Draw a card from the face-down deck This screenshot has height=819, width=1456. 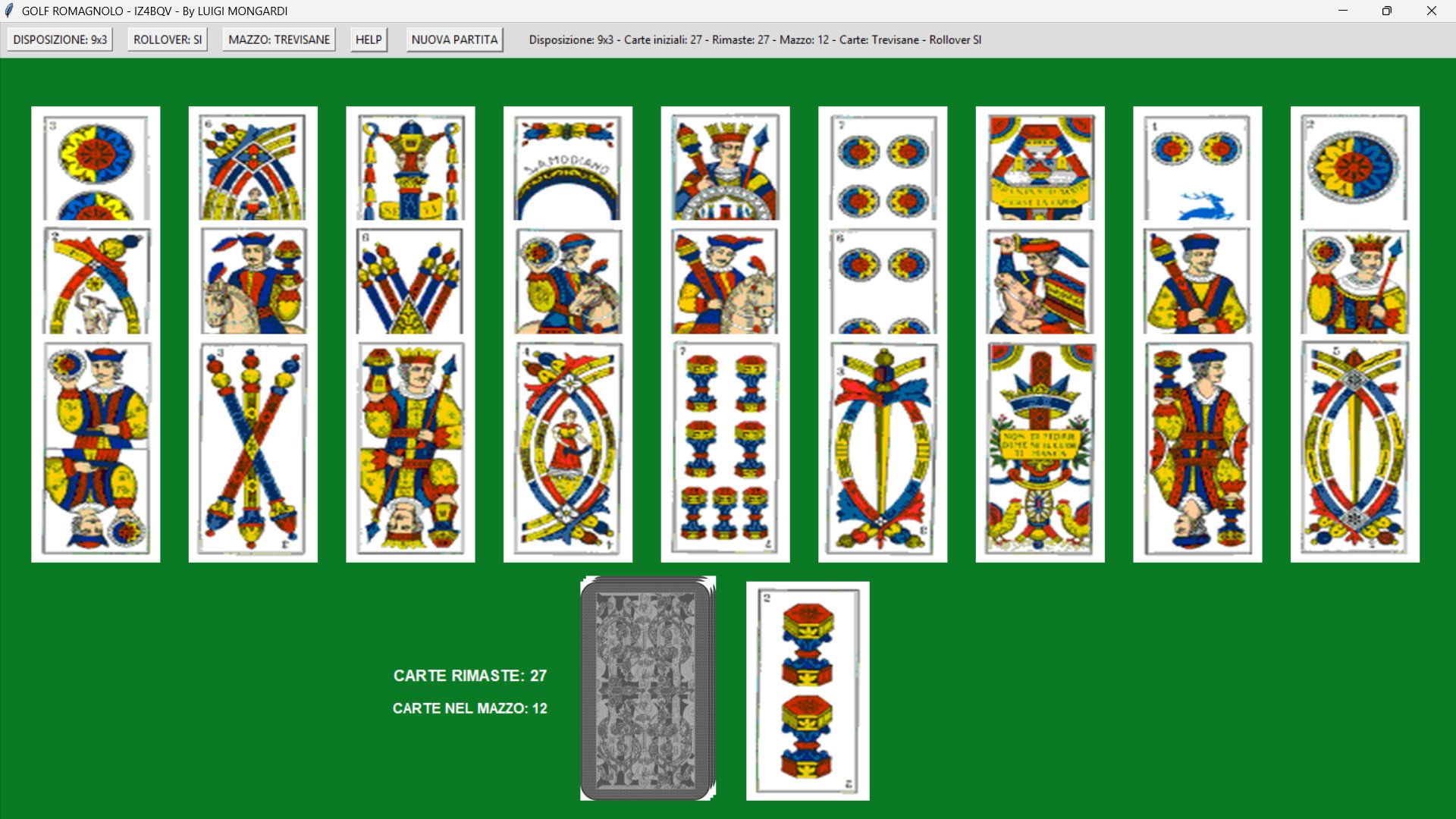tap(648, 688)
